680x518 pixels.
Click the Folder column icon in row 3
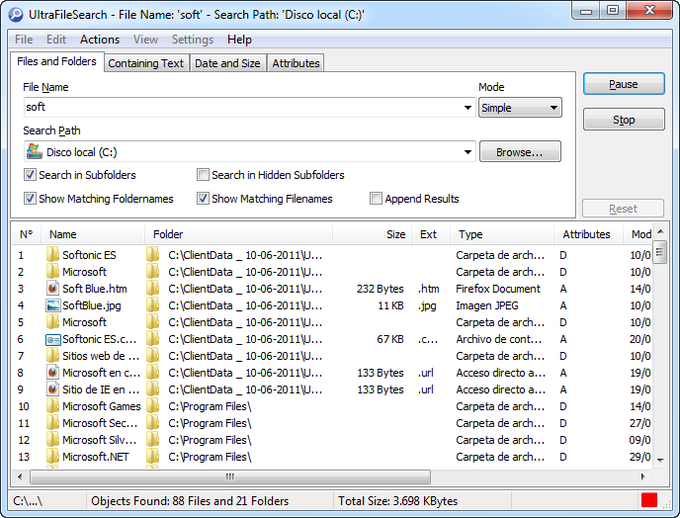pos(153,289)
